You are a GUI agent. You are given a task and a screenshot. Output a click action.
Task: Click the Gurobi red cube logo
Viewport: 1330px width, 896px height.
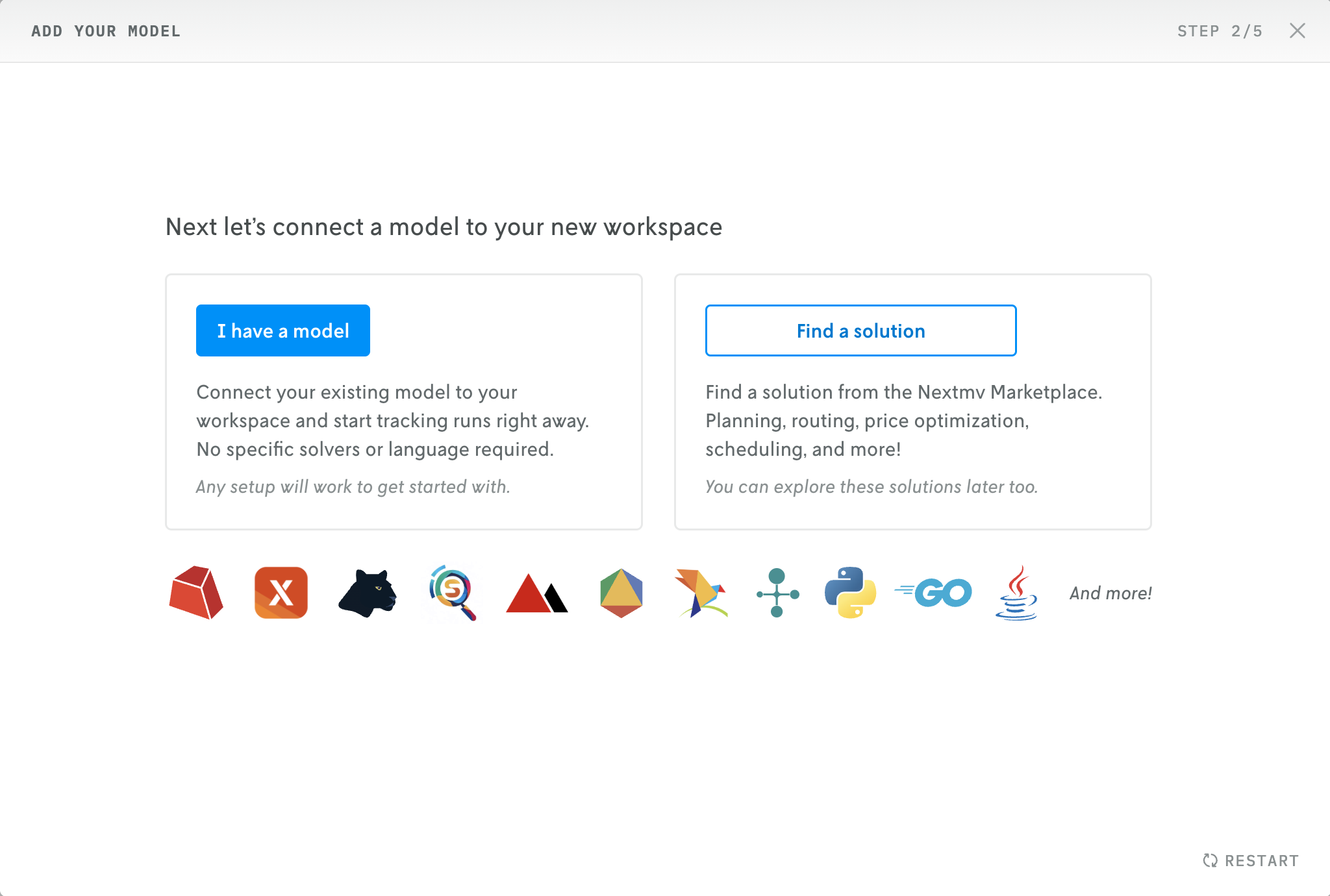coord(196,593)
